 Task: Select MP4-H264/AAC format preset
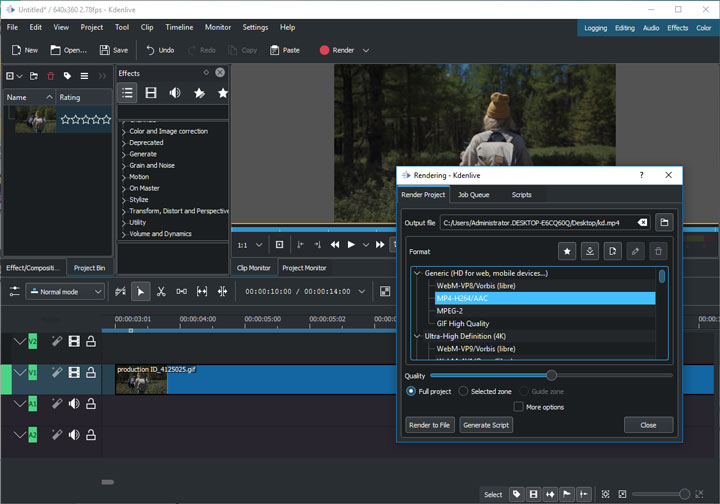pyautogui.click(x=462, y=298)
